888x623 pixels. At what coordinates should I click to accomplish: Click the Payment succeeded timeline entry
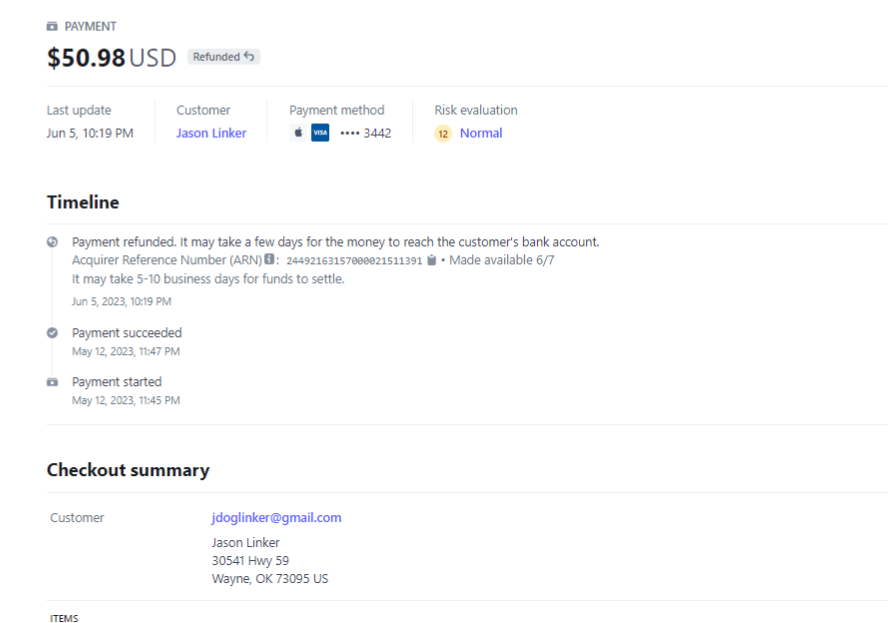point(127,333)
